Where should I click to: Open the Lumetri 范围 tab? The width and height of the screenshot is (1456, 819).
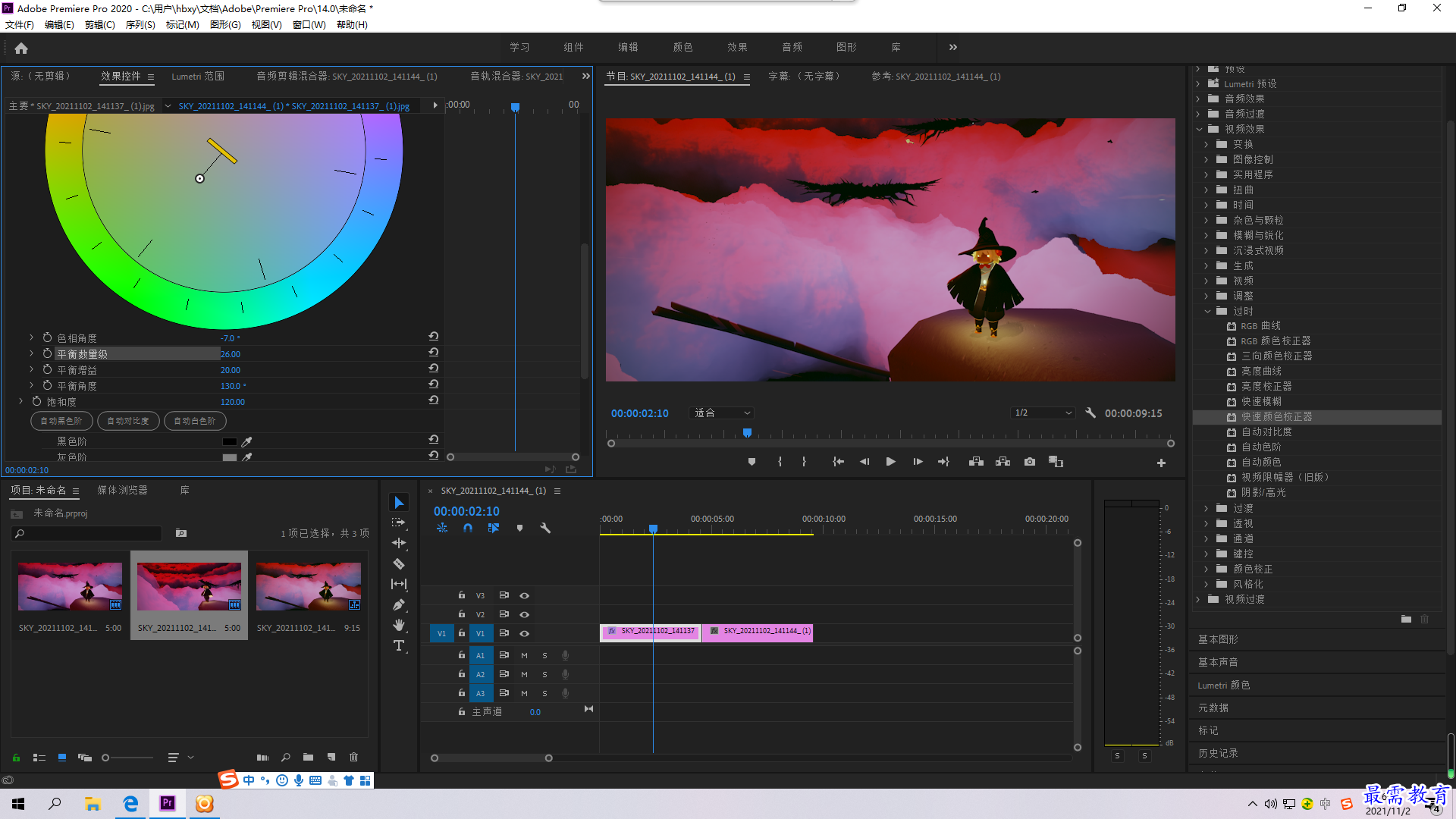198,77
